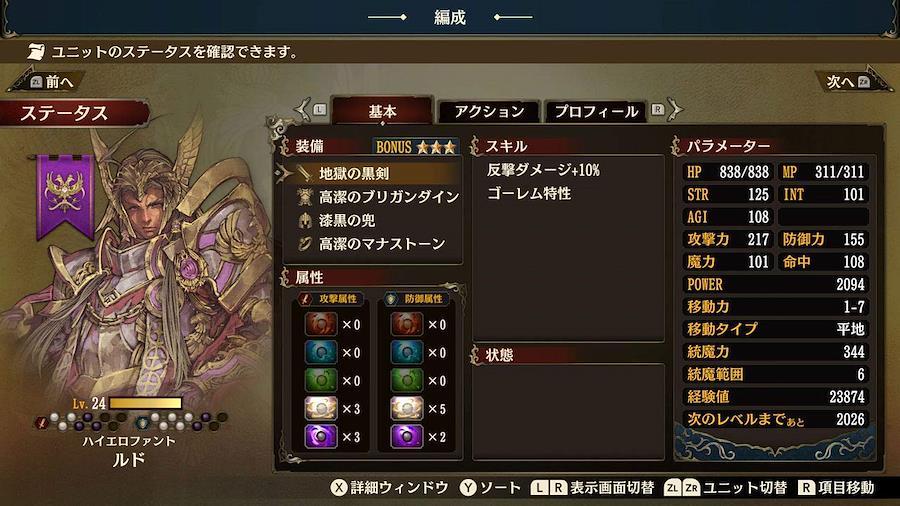This screenshot has width=900, height=506.
Task: Click the ソート sort option
Action: [x=490, y=488]
